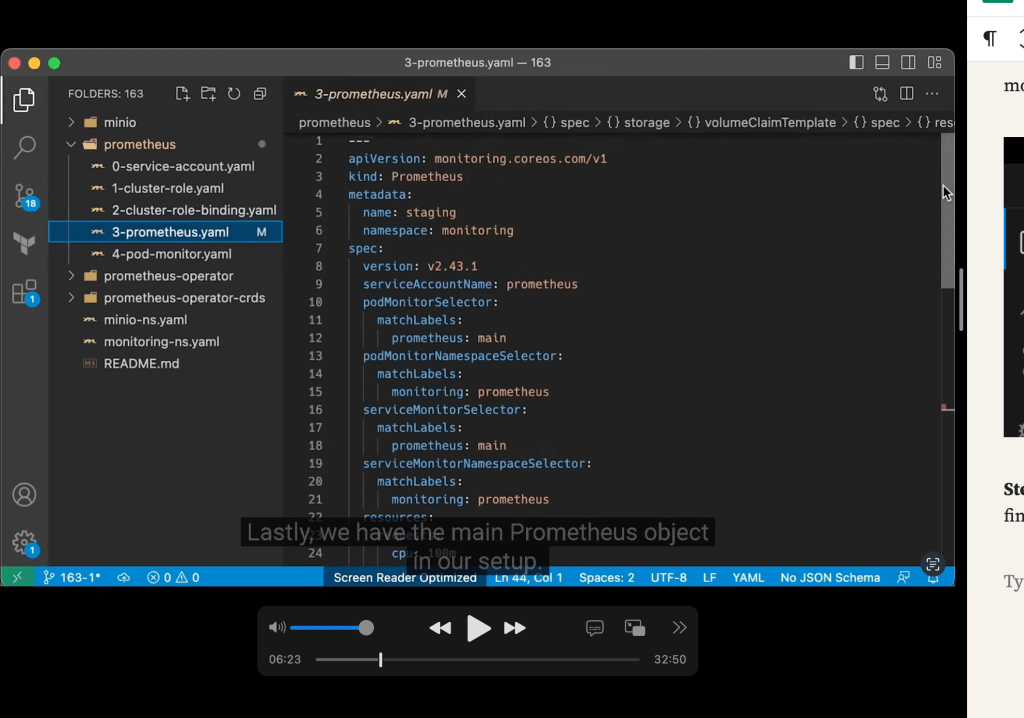Click LF end of line setting

pyautogui.click(x=709, y=578)
